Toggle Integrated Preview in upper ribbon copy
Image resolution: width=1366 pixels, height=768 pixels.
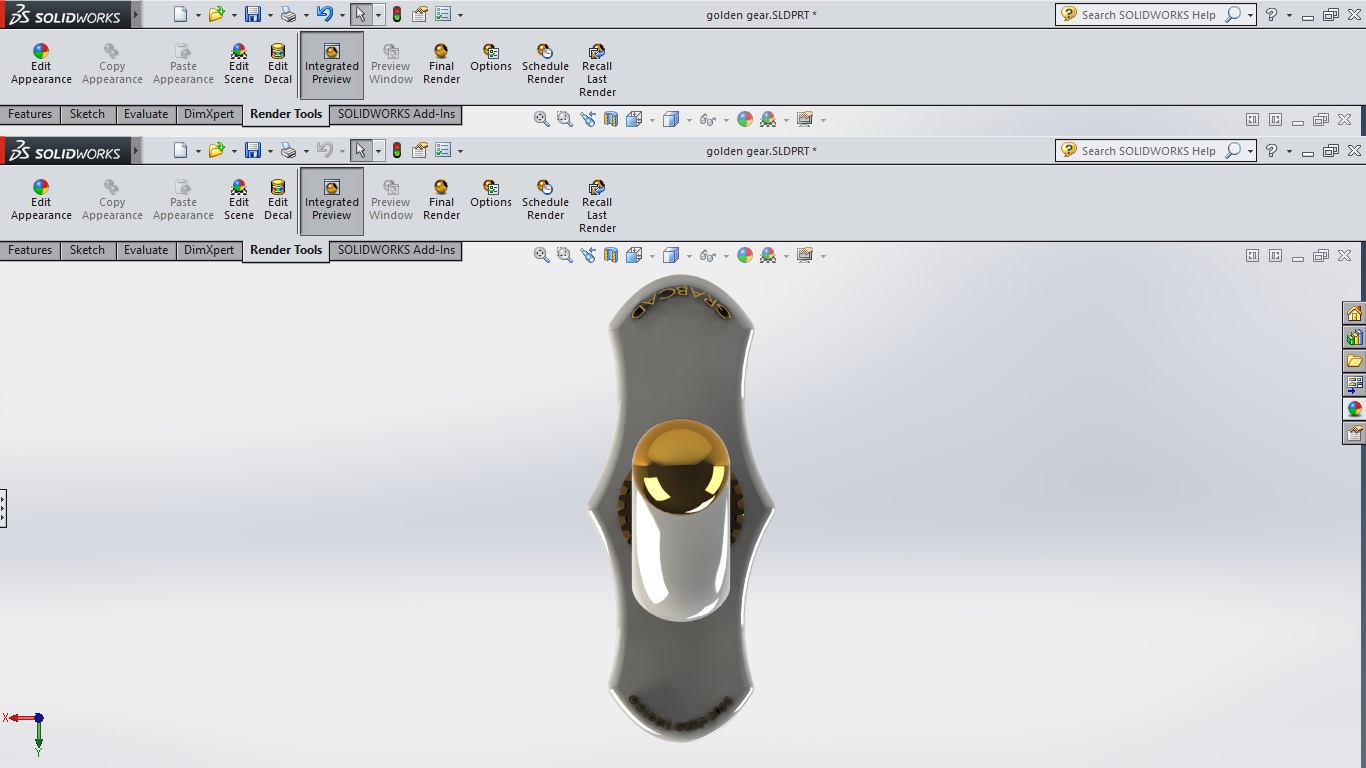332,65
